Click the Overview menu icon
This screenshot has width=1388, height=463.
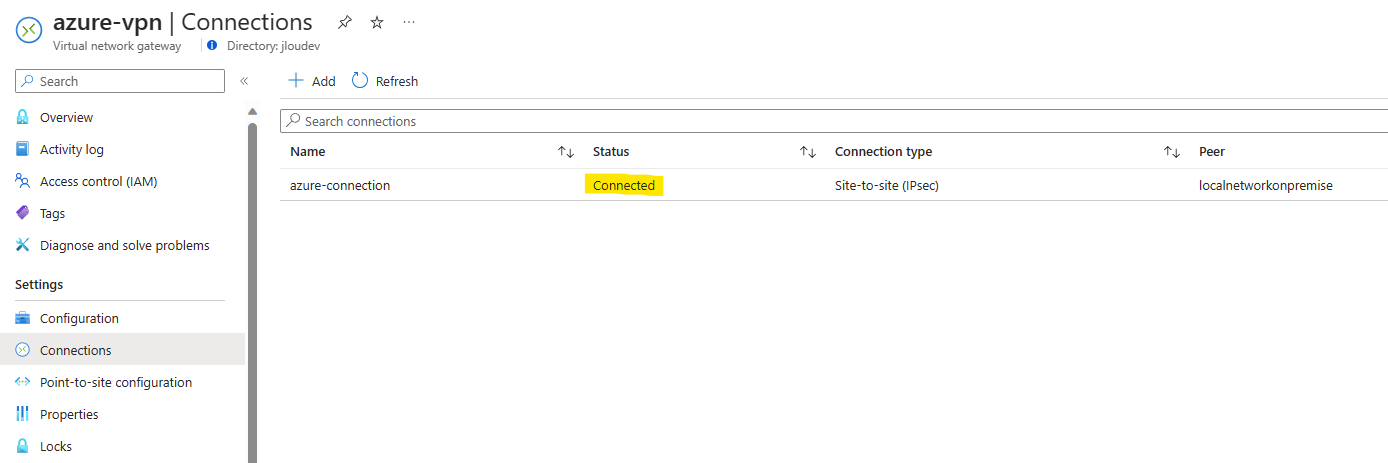[23, 117]
